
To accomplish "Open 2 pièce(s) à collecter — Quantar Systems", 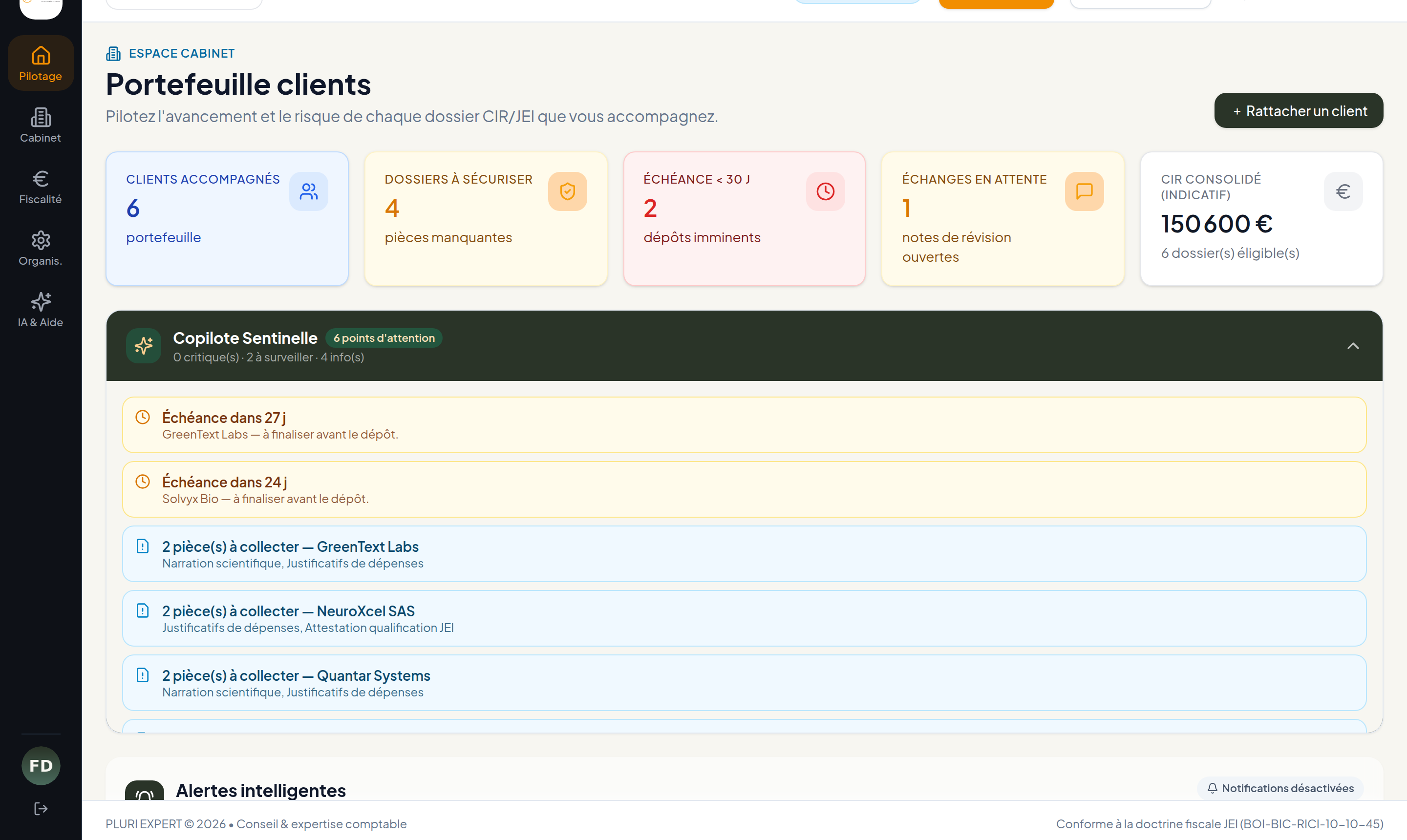I will tap(744, 683).
